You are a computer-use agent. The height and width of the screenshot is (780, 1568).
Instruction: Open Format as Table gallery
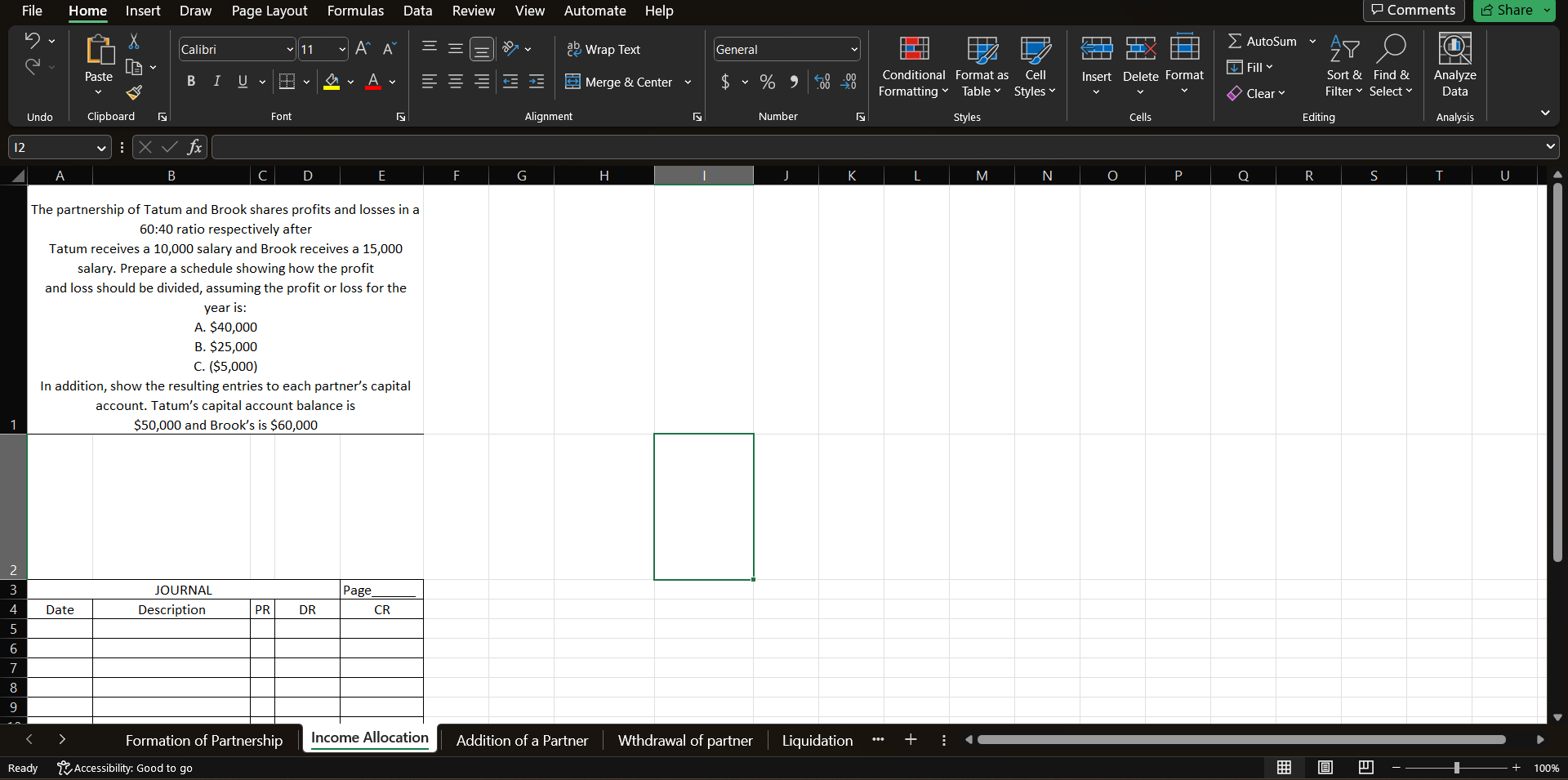pos(982,67)
